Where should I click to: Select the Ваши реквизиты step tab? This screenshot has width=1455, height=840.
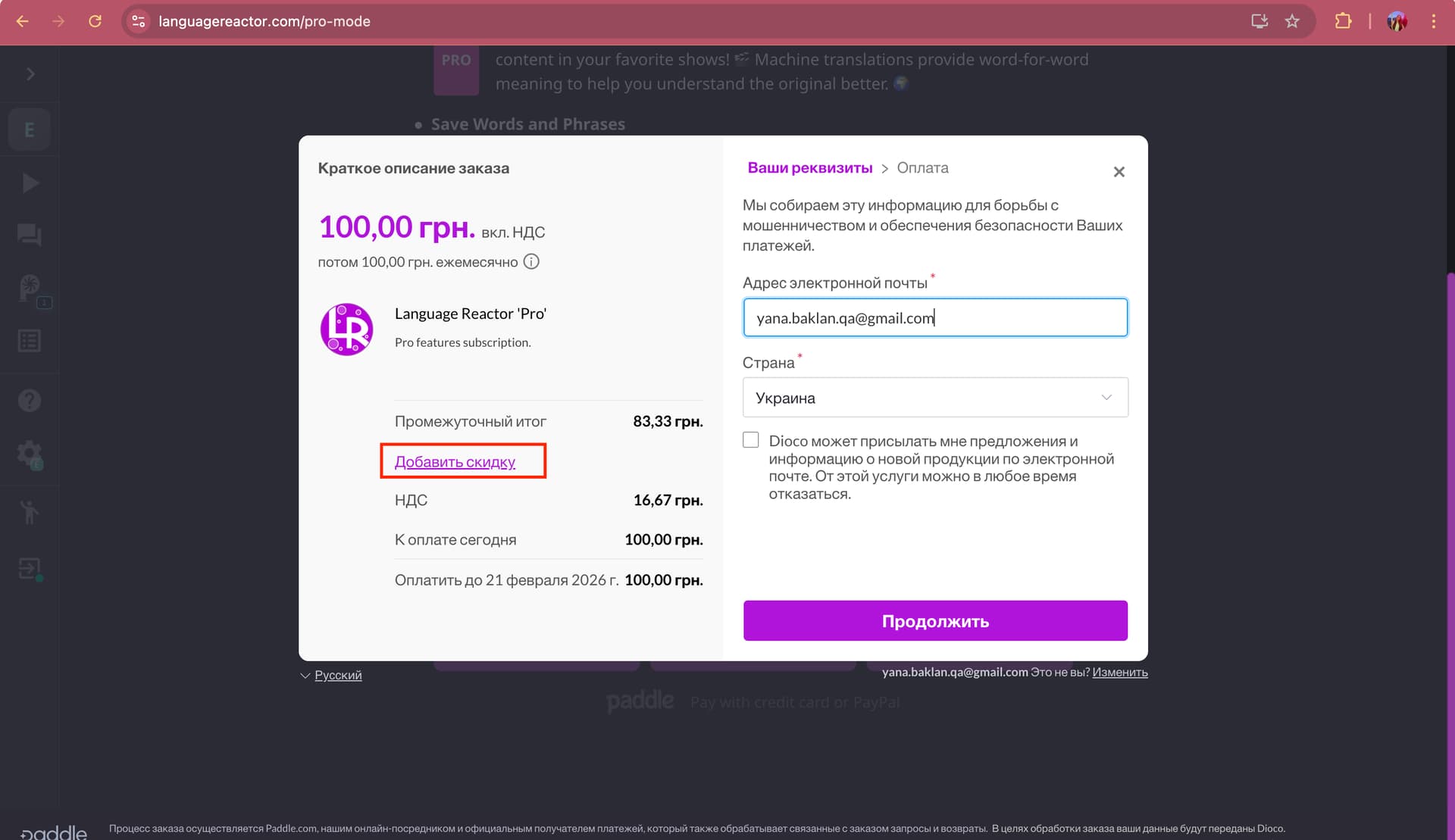pos(809,168)
